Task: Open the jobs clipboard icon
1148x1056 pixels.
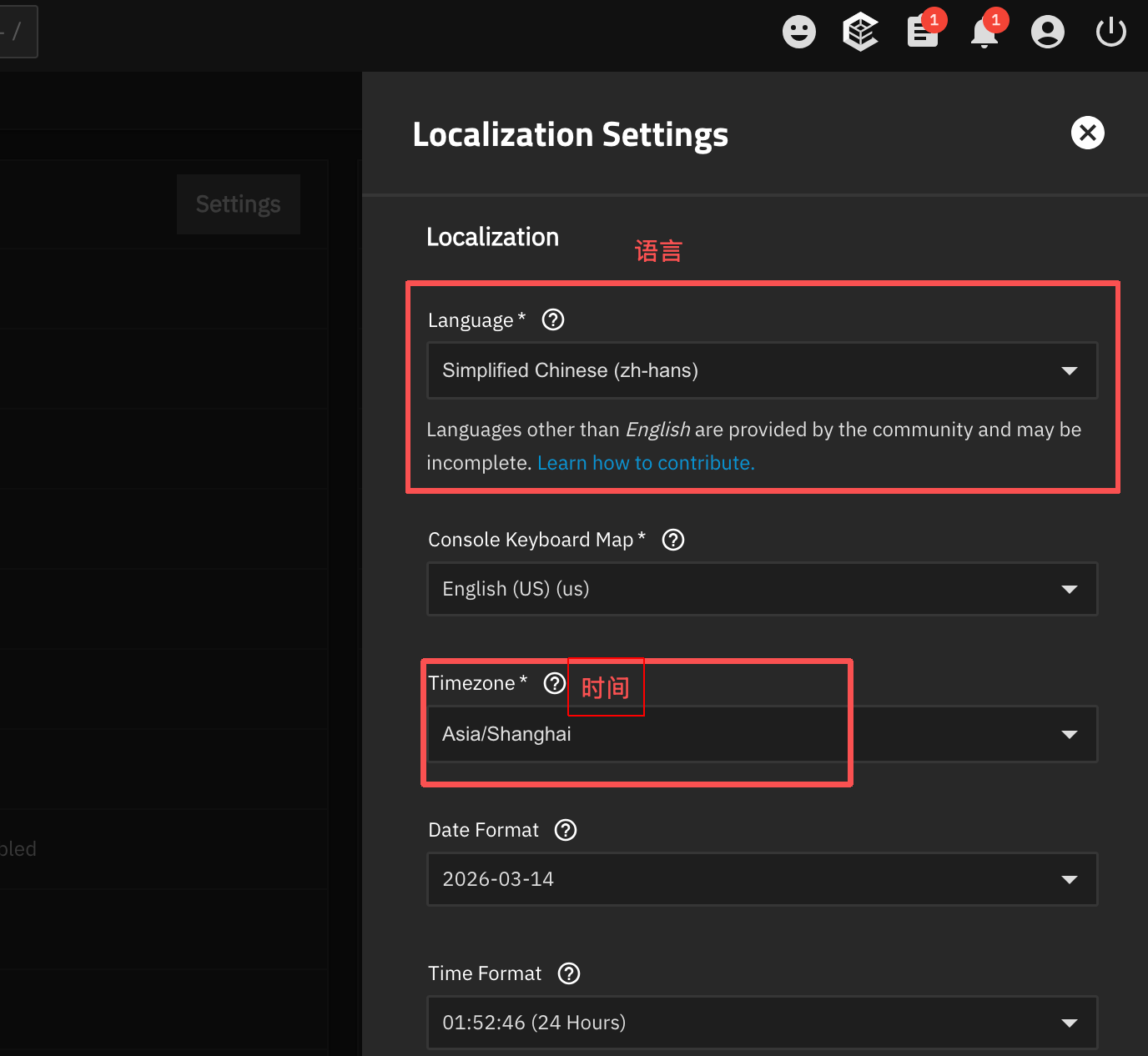Action: (x=923, y=33)
